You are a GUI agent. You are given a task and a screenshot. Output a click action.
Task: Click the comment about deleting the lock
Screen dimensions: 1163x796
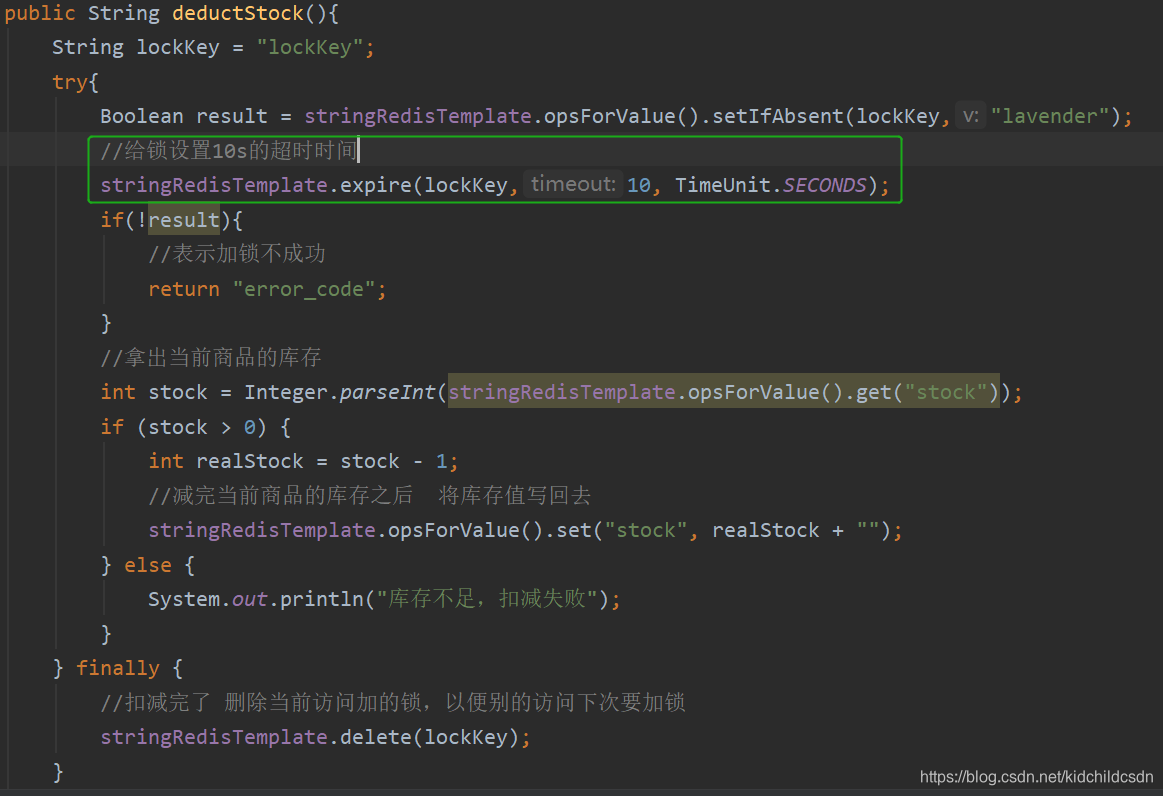tap(393, 703)
